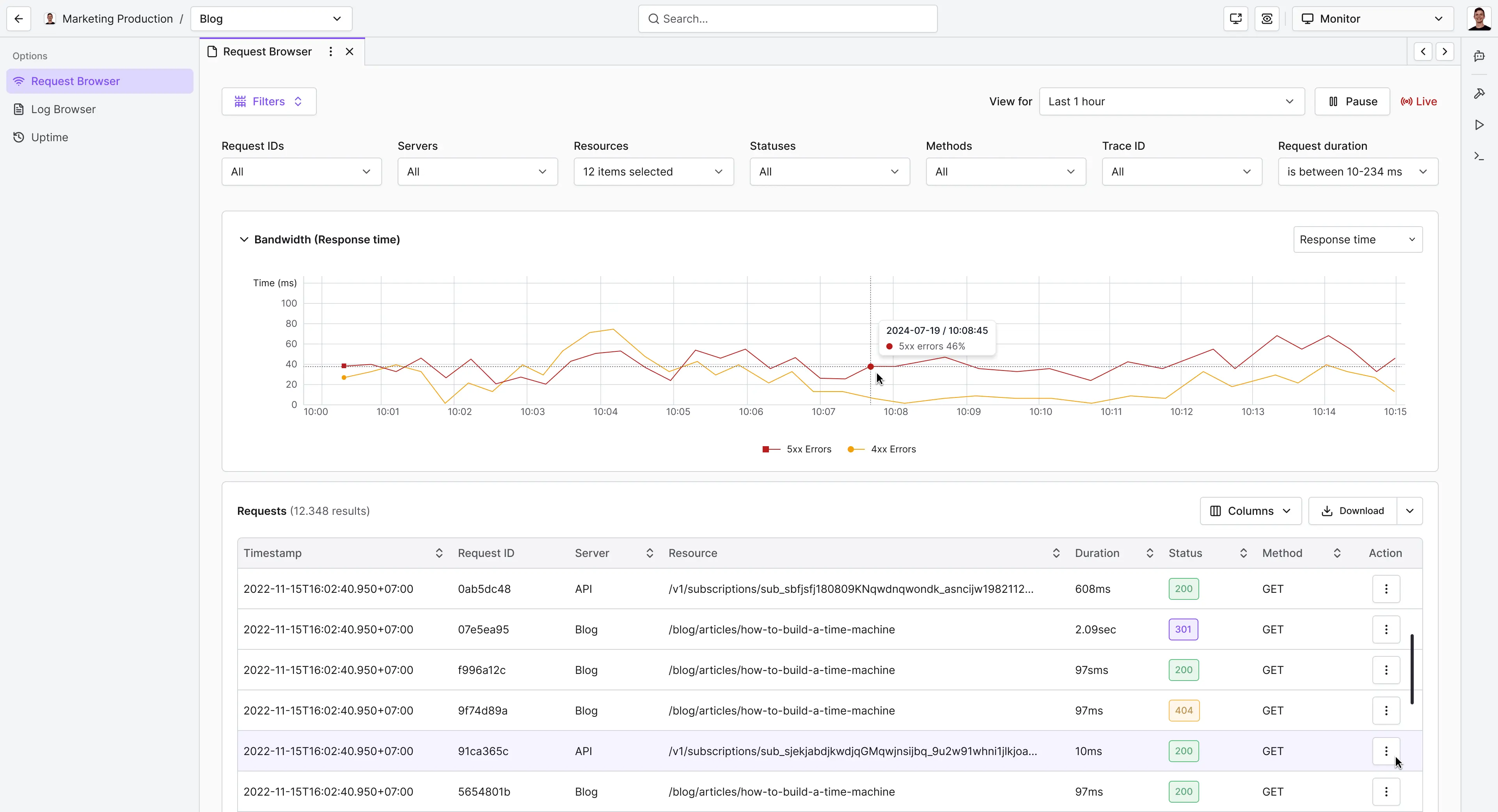Open the Resources 12 items selected dropdown
This screenshot has height=812, width=1498.
653,172
